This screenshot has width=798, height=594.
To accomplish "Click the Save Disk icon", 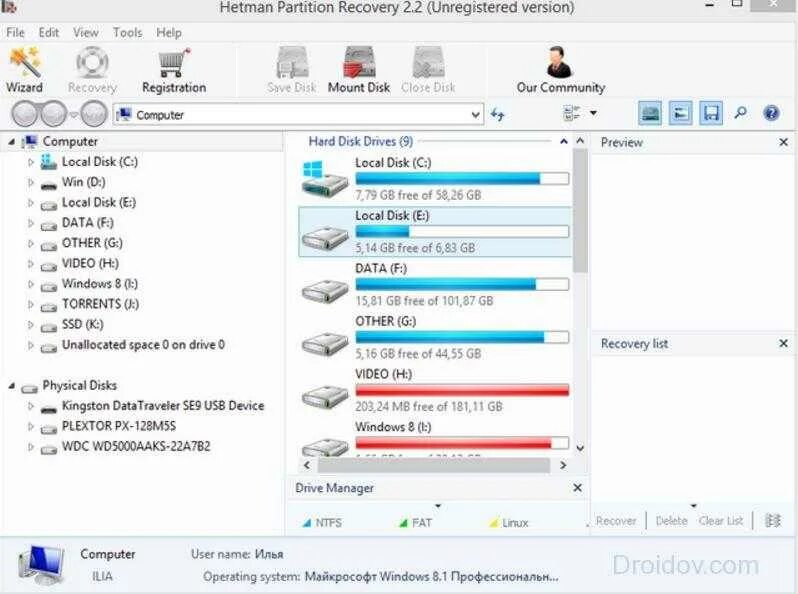I will coord(292,63).
